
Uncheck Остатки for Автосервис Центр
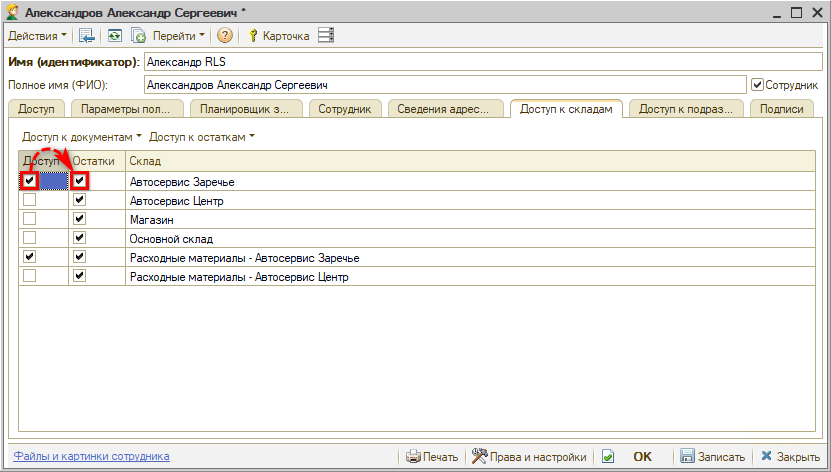(80, 200)
